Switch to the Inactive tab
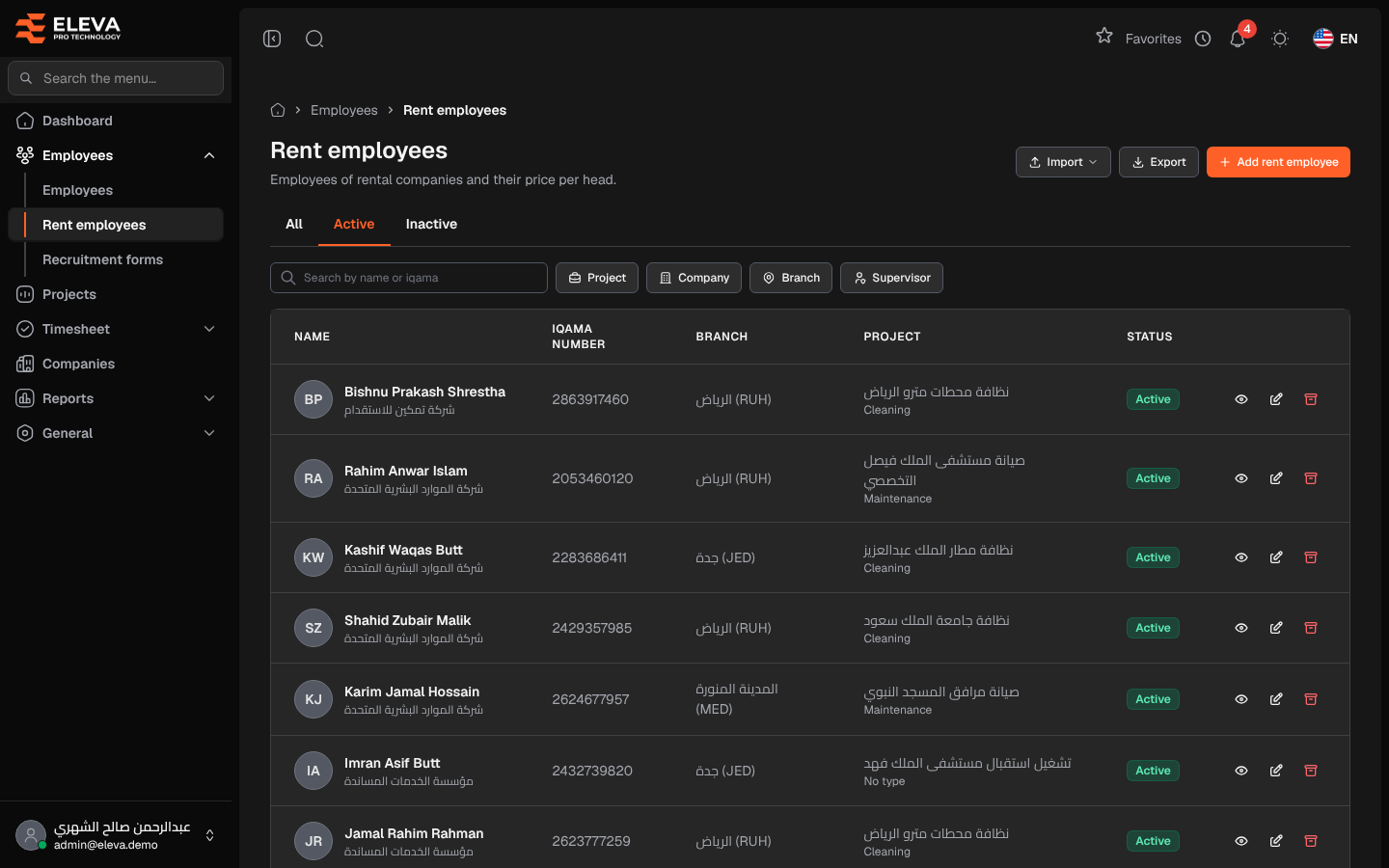 (x=431, y=224)
